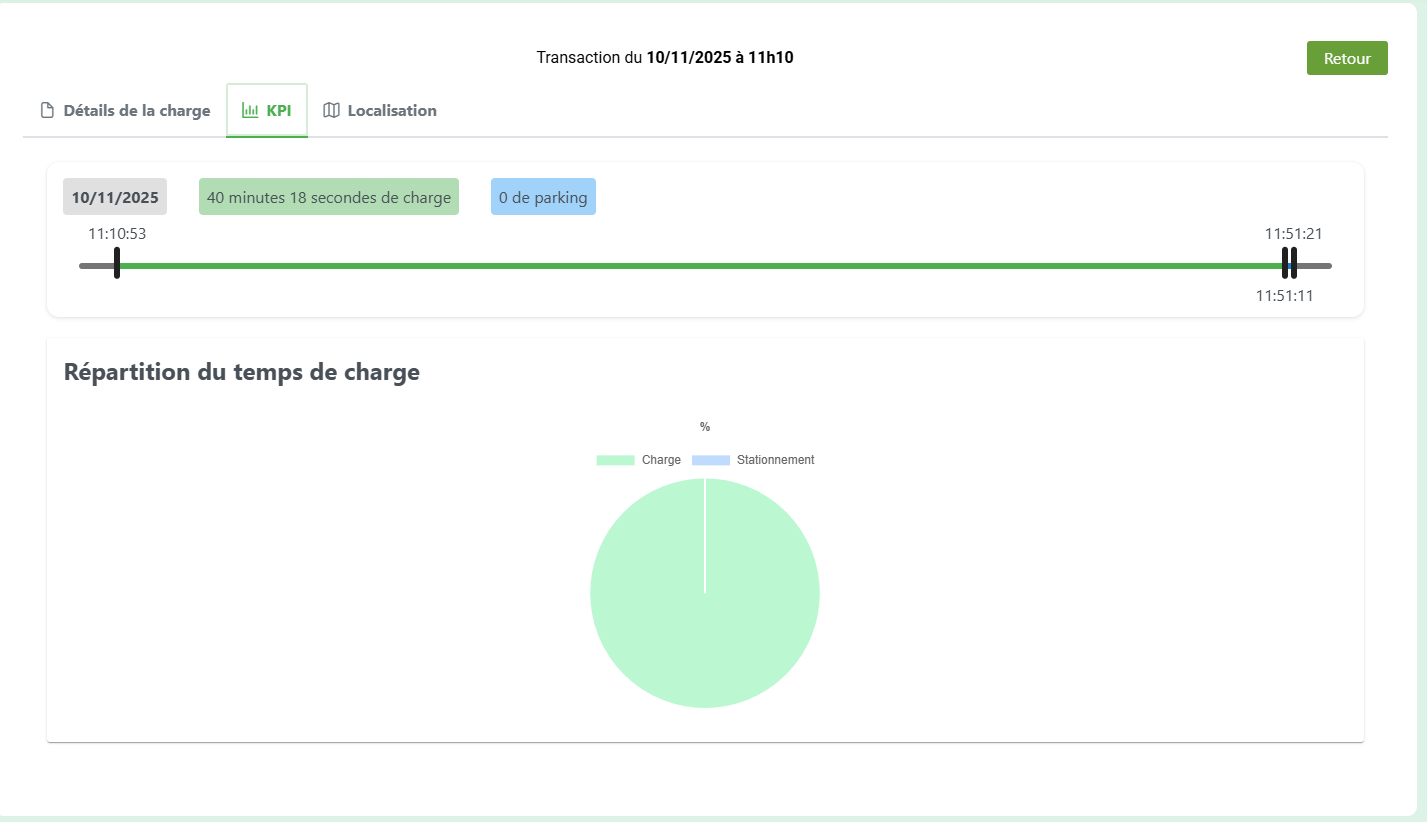
Task: Click the 10/11/2025 date badge
Action: [115, 197]
